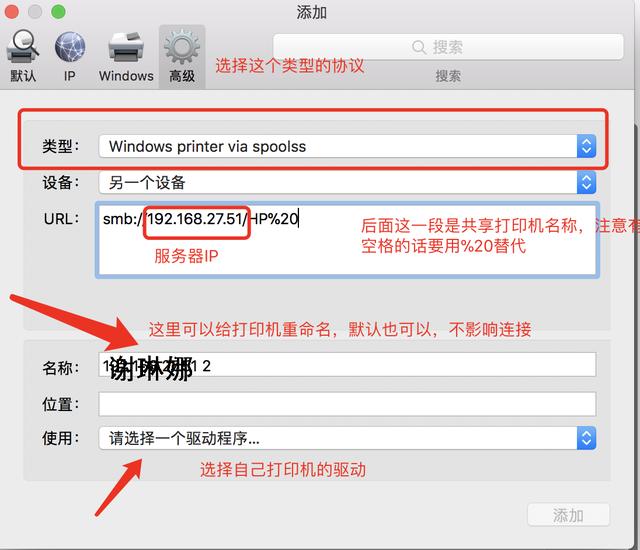Expand the 设备 dropdown showing 另一个设备

(347, 182)
